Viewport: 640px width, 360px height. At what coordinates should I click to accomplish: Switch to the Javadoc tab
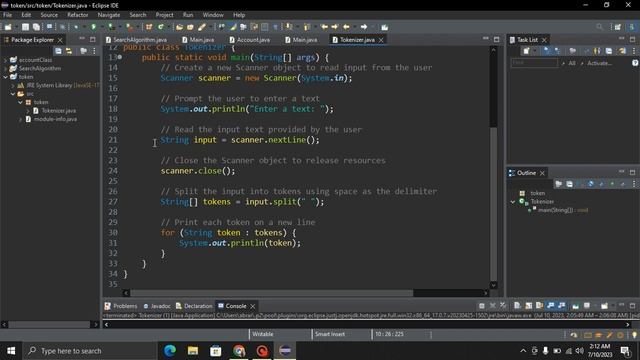[x=157, y=306]
